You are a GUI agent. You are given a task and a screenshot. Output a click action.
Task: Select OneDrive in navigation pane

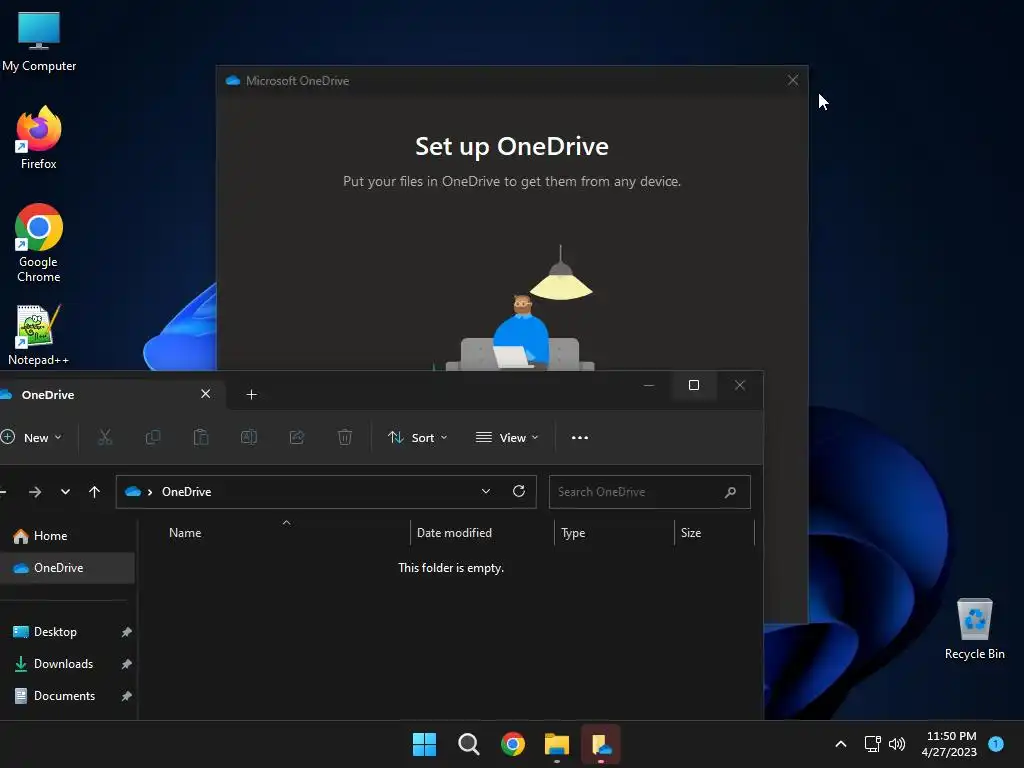[67, 568]
